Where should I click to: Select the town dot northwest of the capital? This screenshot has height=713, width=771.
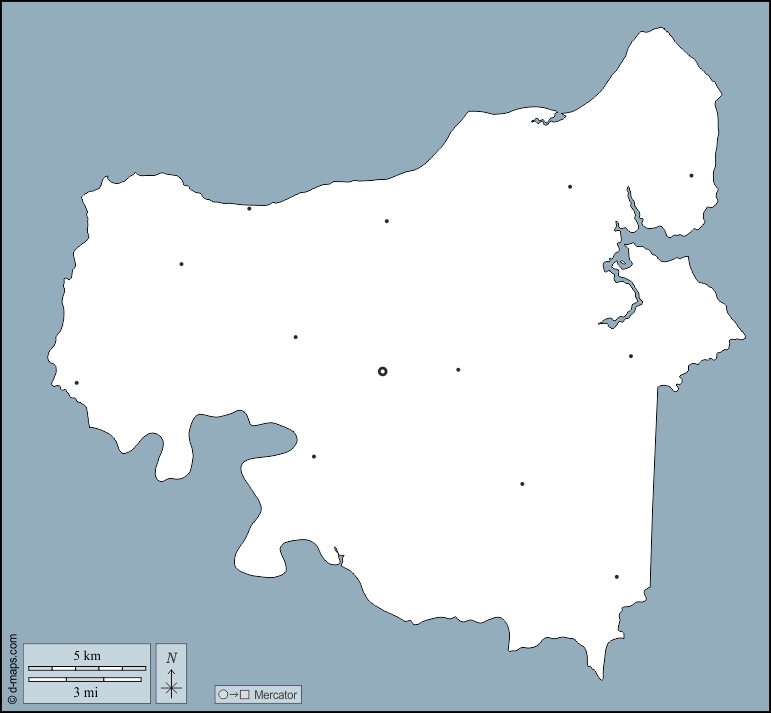(295, 337)
